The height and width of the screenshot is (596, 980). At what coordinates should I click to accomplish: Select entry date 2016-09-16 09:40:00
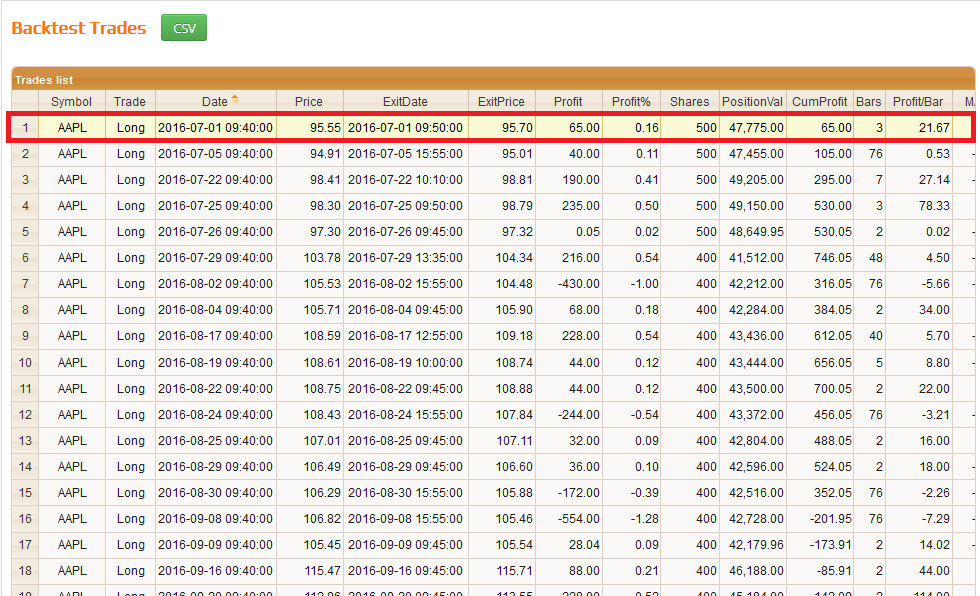point(215,571)
